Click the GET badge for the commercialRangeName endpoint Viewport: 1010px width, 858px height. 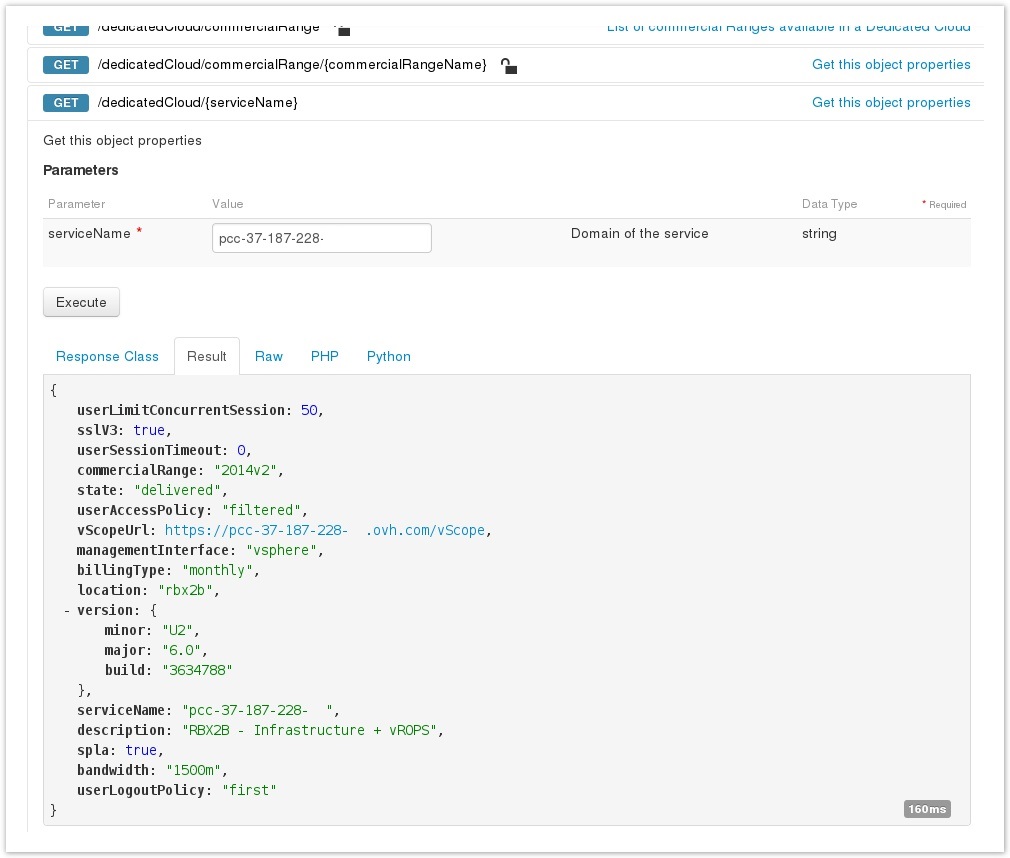[x=66, y=65]
